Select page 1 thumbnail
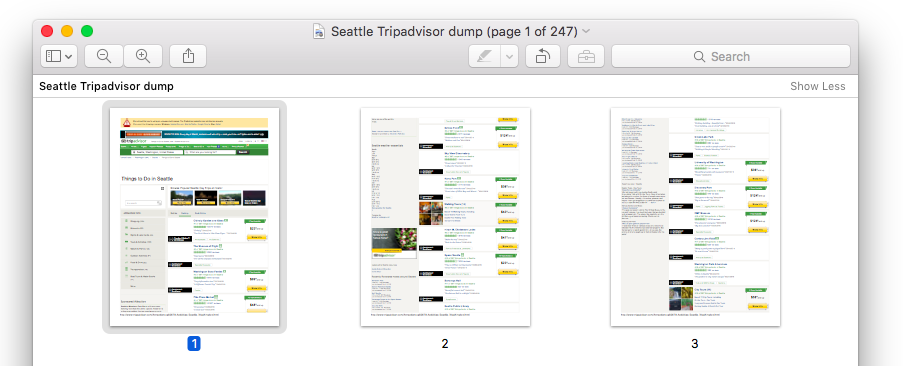903x366 pixels. (x=195, y=216)
